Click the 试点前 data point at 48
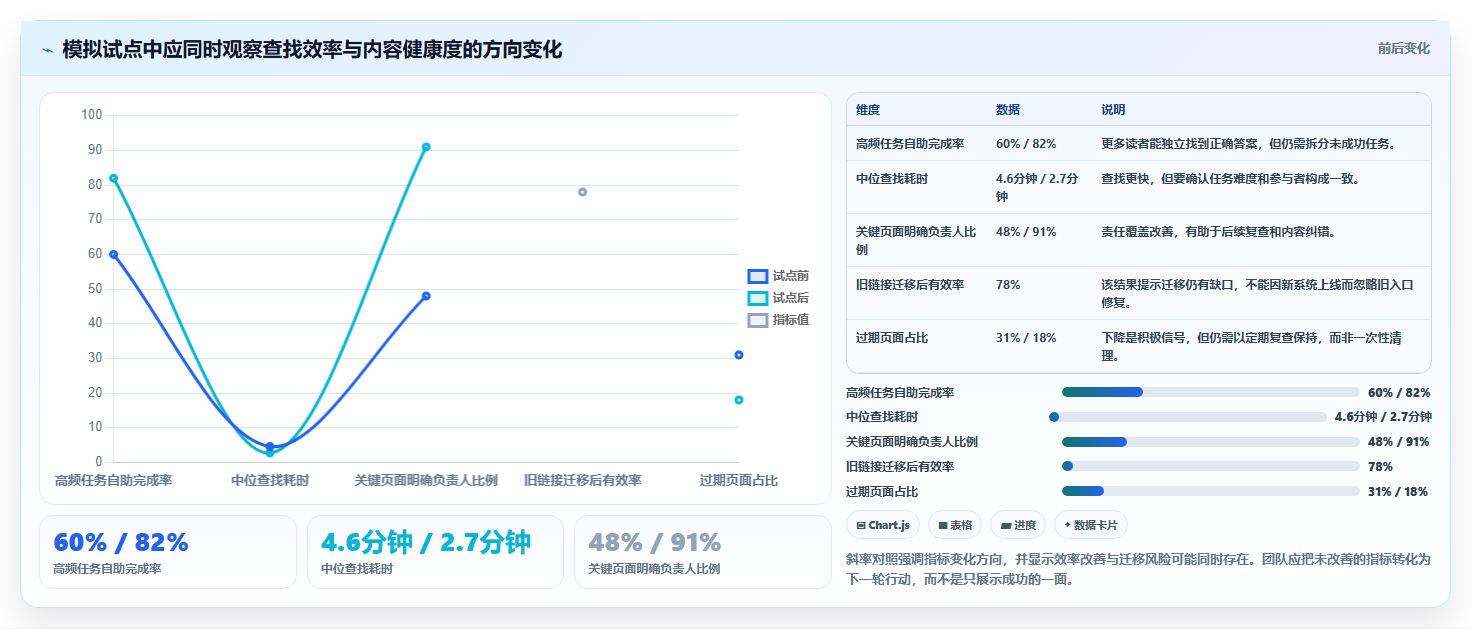1471x629 pixels. tap(426, 296)
